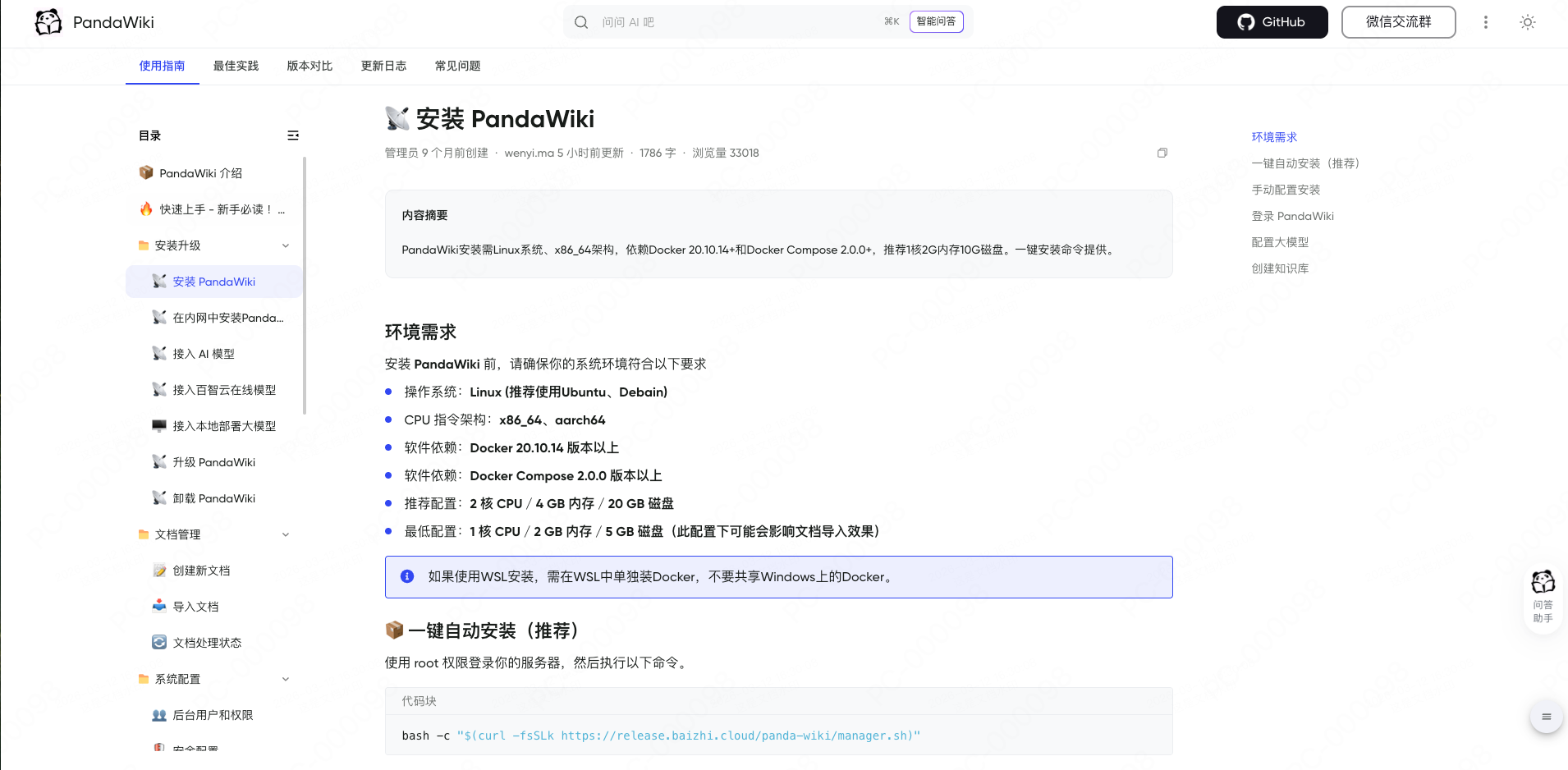
Task: Copy page content with the copy icon
Action: coord(1162,153)
